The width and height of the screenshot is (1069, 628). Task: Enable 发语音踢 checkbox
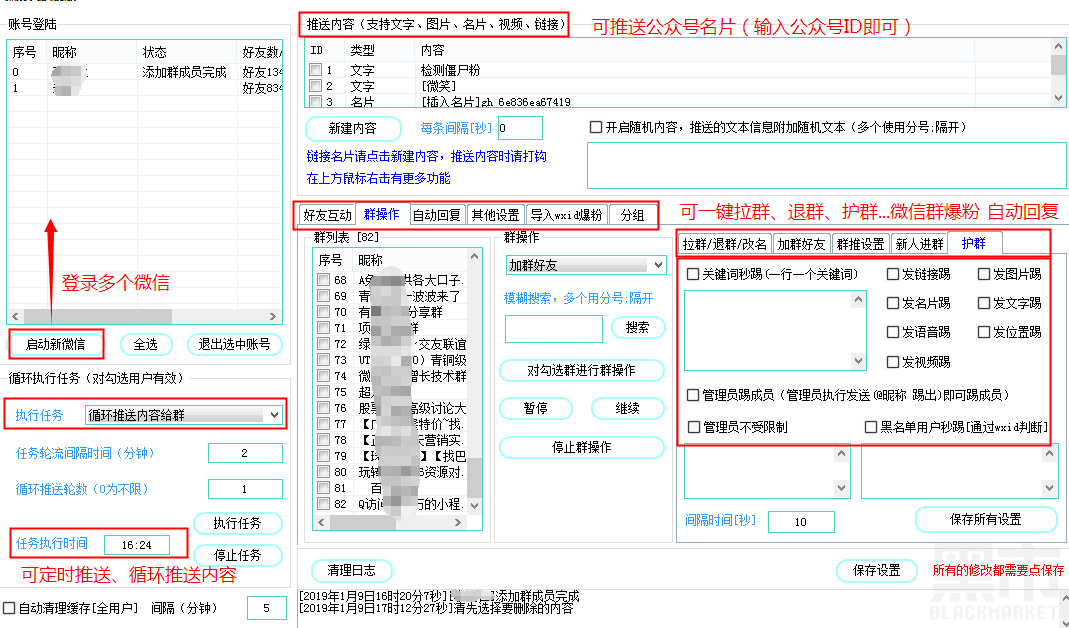pos(893,332)
